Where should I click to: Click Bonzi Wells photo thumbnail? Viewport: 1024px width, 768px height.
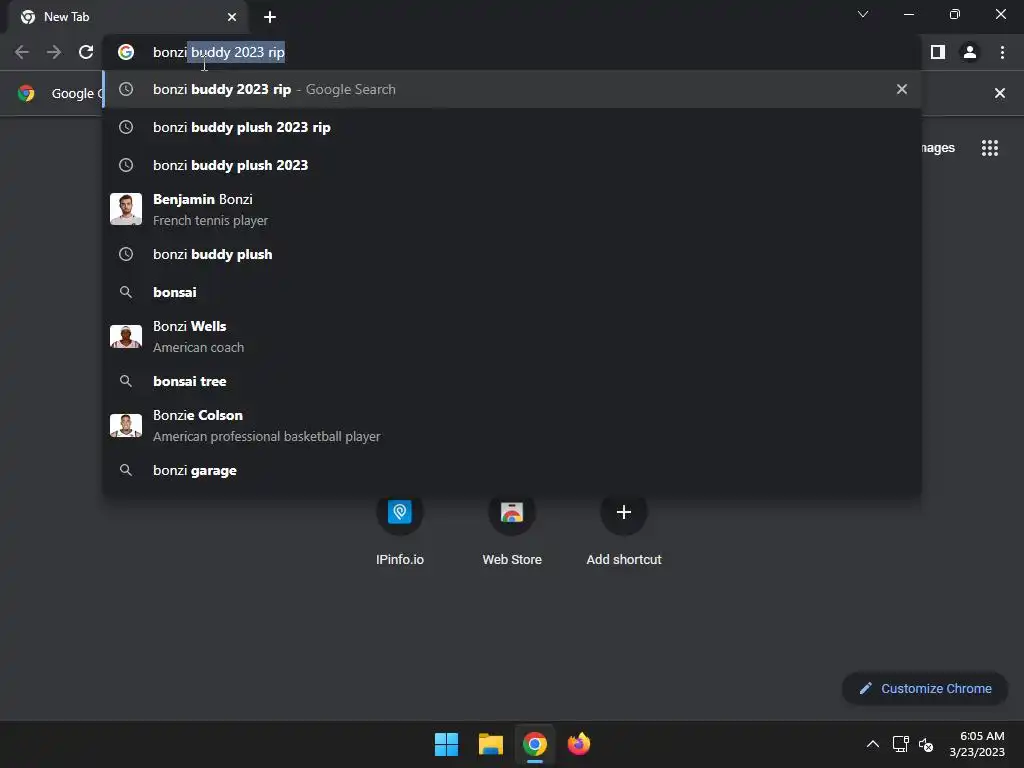click(126, 336)
